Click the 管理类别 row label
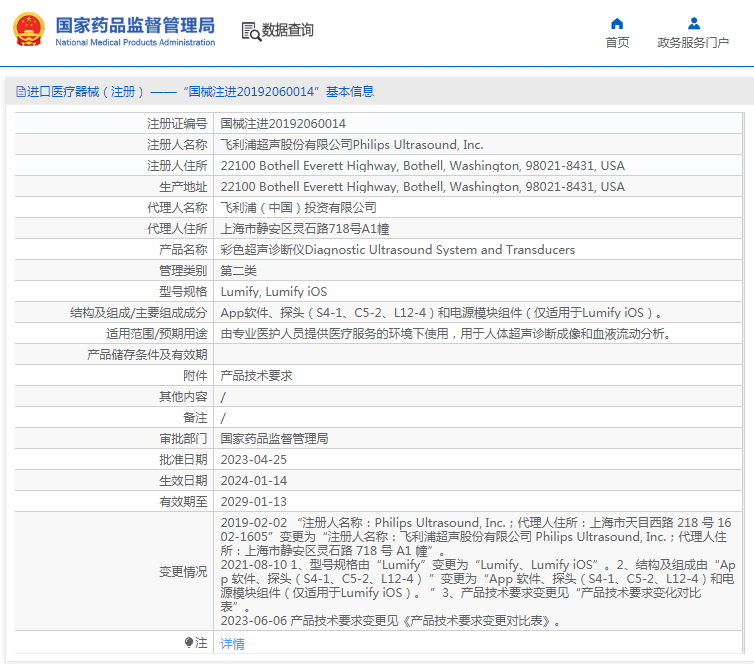Screen dimensions: 754x664 pos(183,271)
